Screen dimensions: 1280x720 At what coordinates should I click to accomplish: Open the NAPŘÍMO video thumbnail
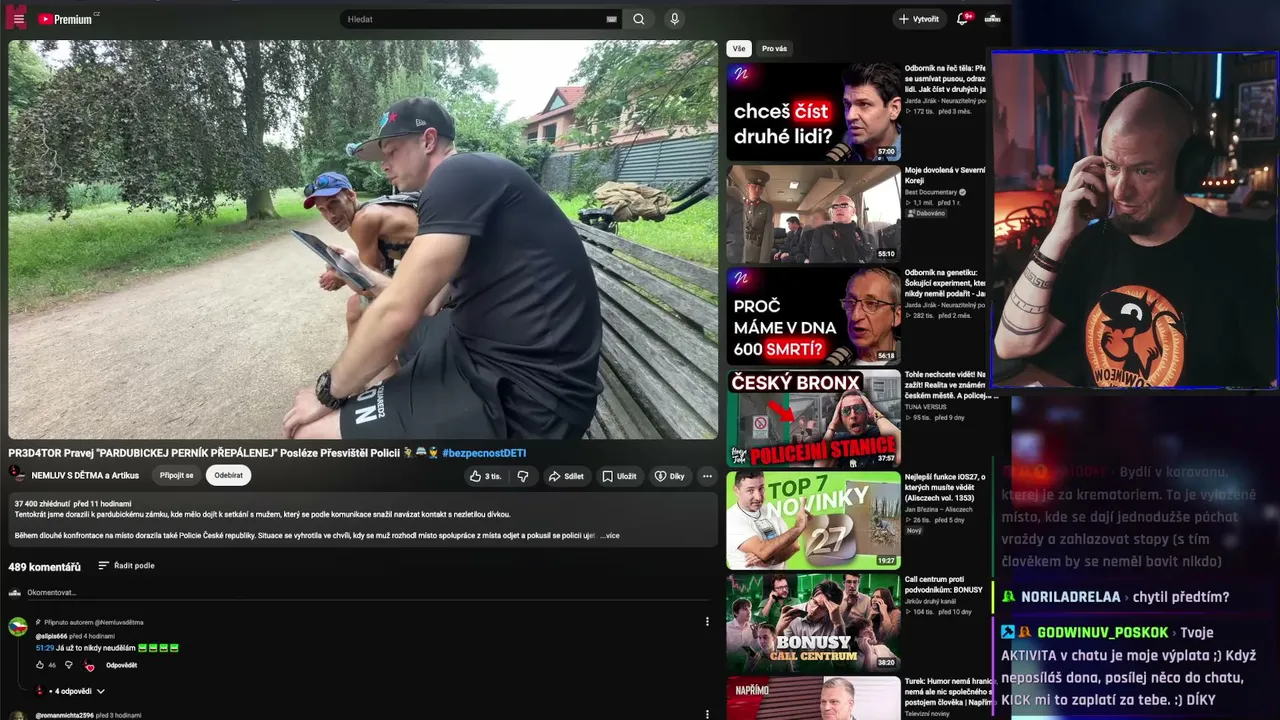pos(813,698)
